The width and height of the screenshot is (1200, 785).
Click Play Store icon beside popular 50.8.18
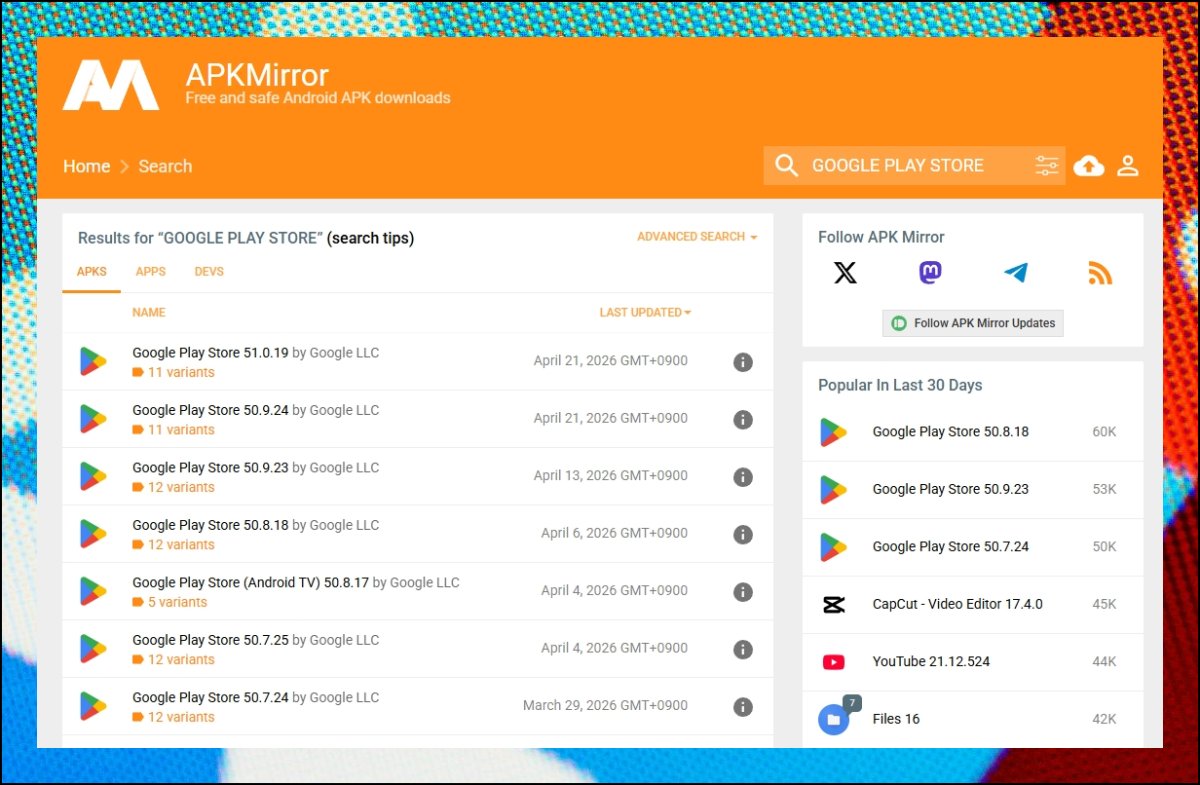[x=833, y=432]
